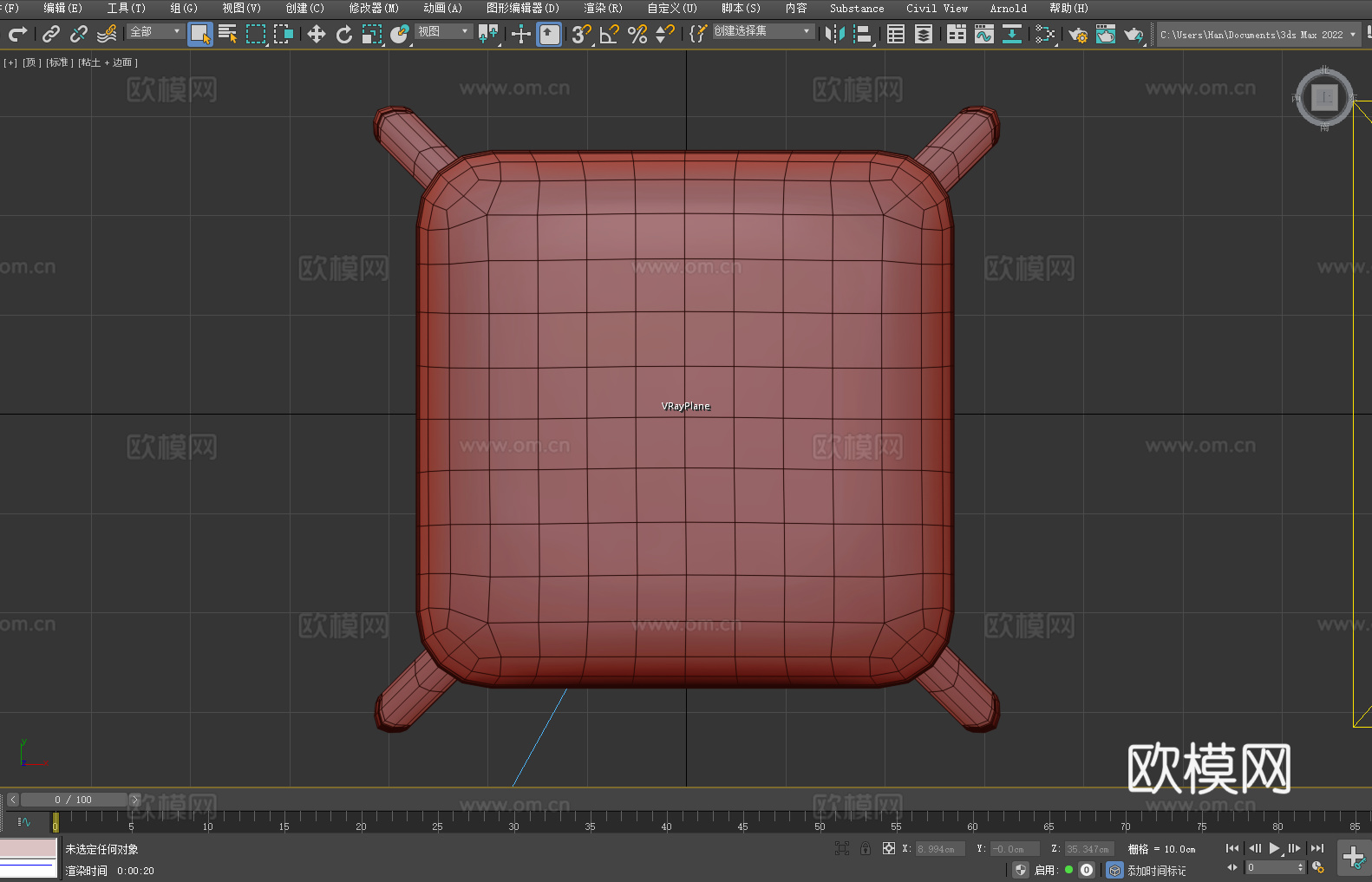This screenshot has height=882, width=1372.
Task: Open the Arnold menu
Action: pos(1009,8)
